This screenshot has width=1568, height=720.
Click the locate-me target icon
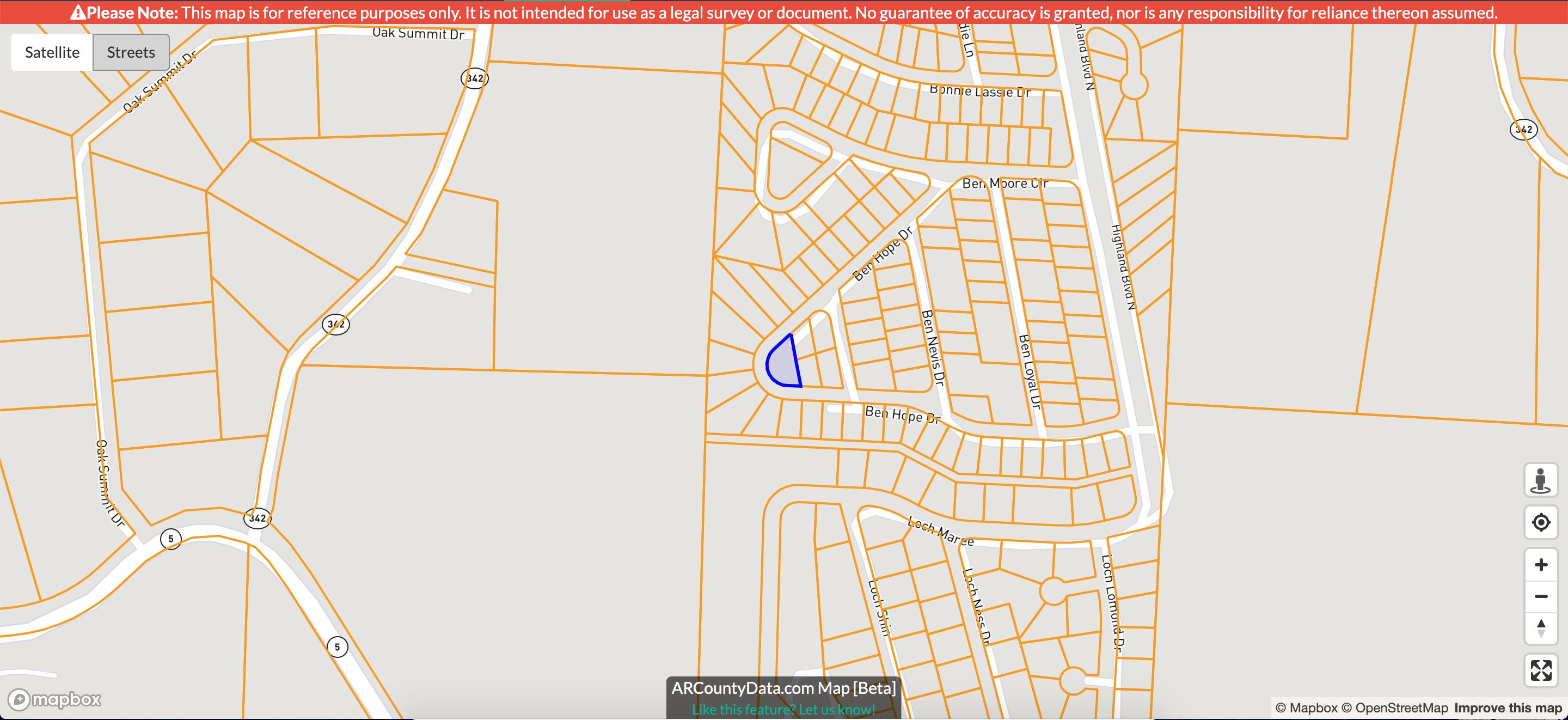click(1541, 522)
